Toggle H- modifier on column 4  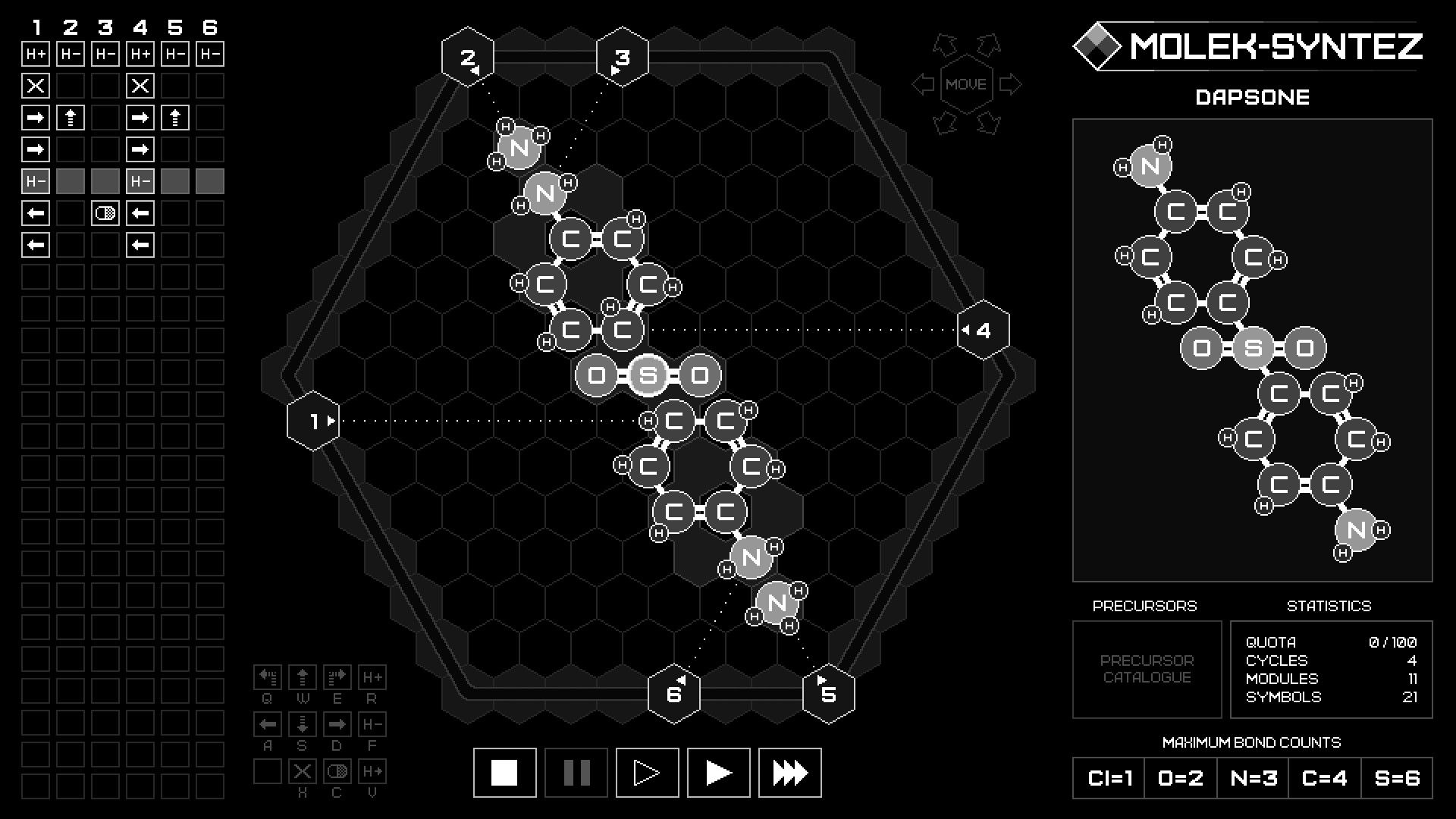(x=139, y=181)
